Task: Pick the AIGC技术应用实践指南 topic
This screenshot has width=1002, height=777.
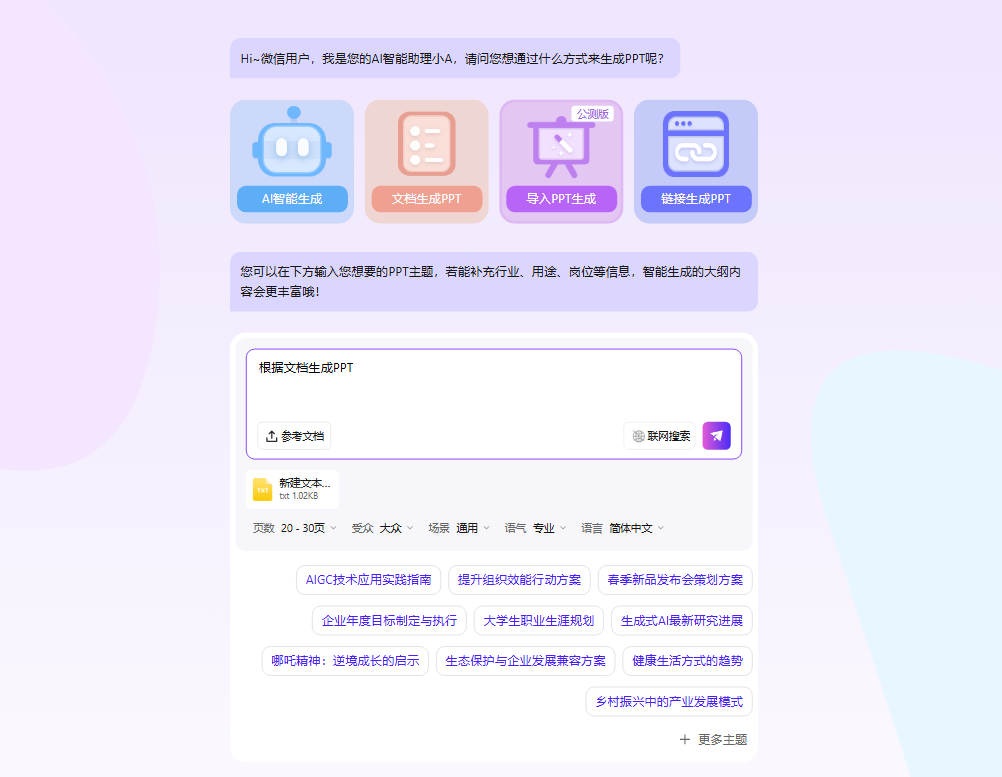Action: click(369, 580)
